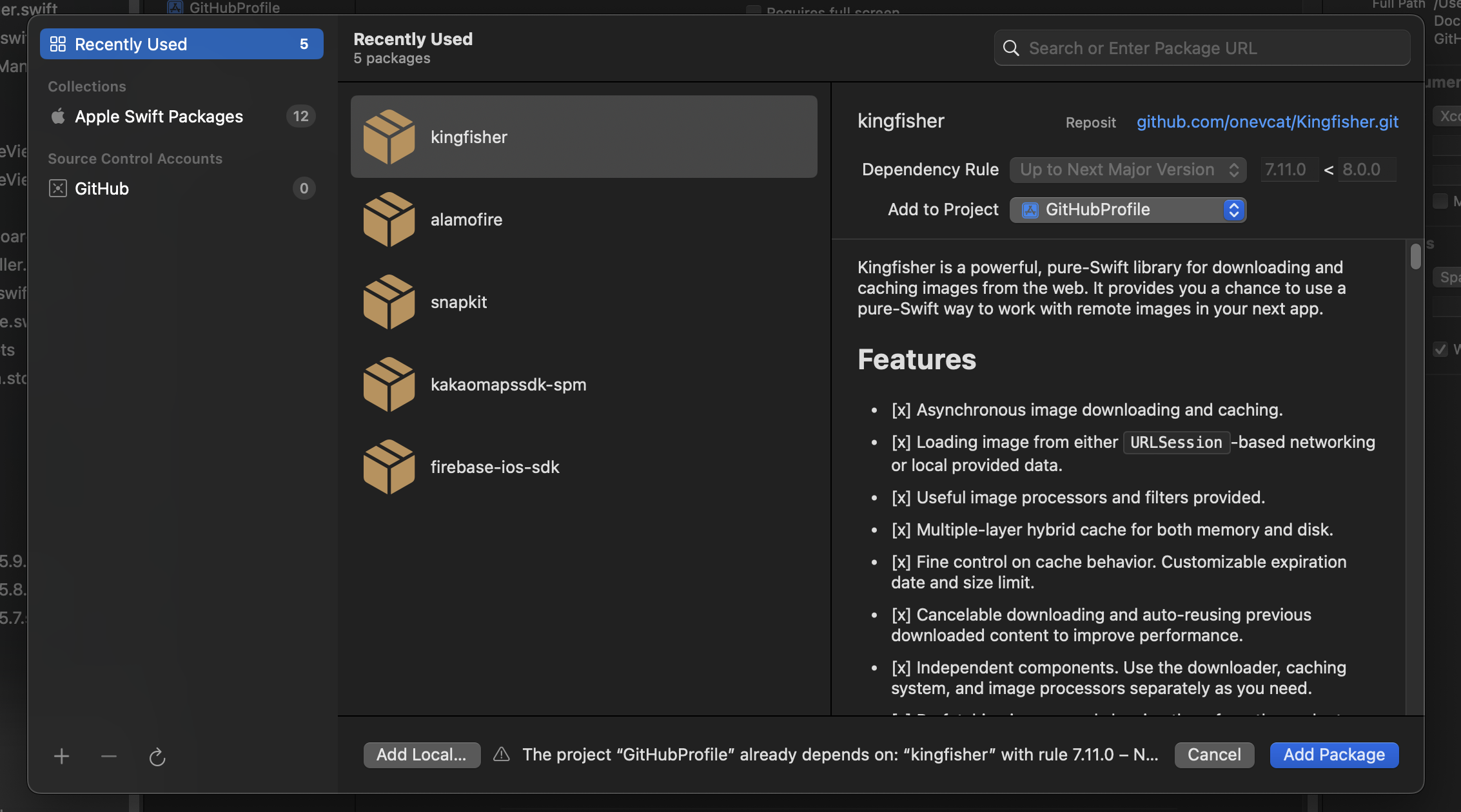This screenshot has width=1461, height=812.
Task: Refresh the package collections list
Action: 157,757
